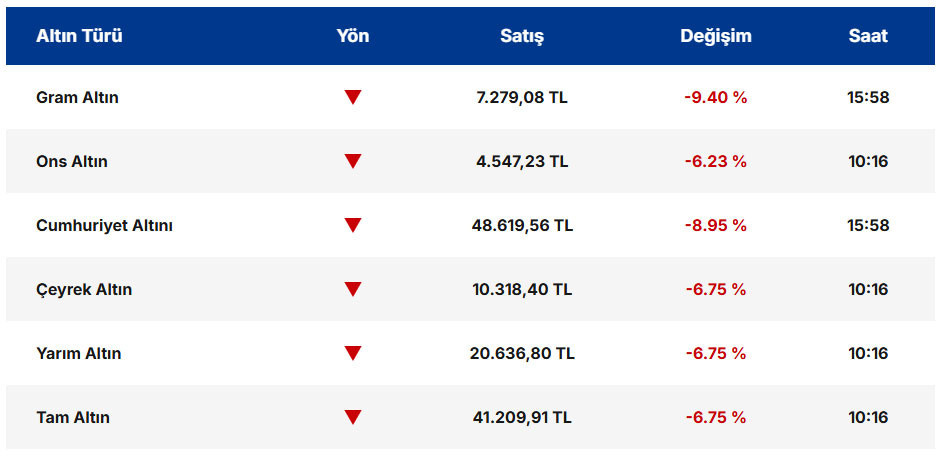The width and height of the screenshot is (951, 459).
Task: Click the Yön column header
Action: point(352,36)
